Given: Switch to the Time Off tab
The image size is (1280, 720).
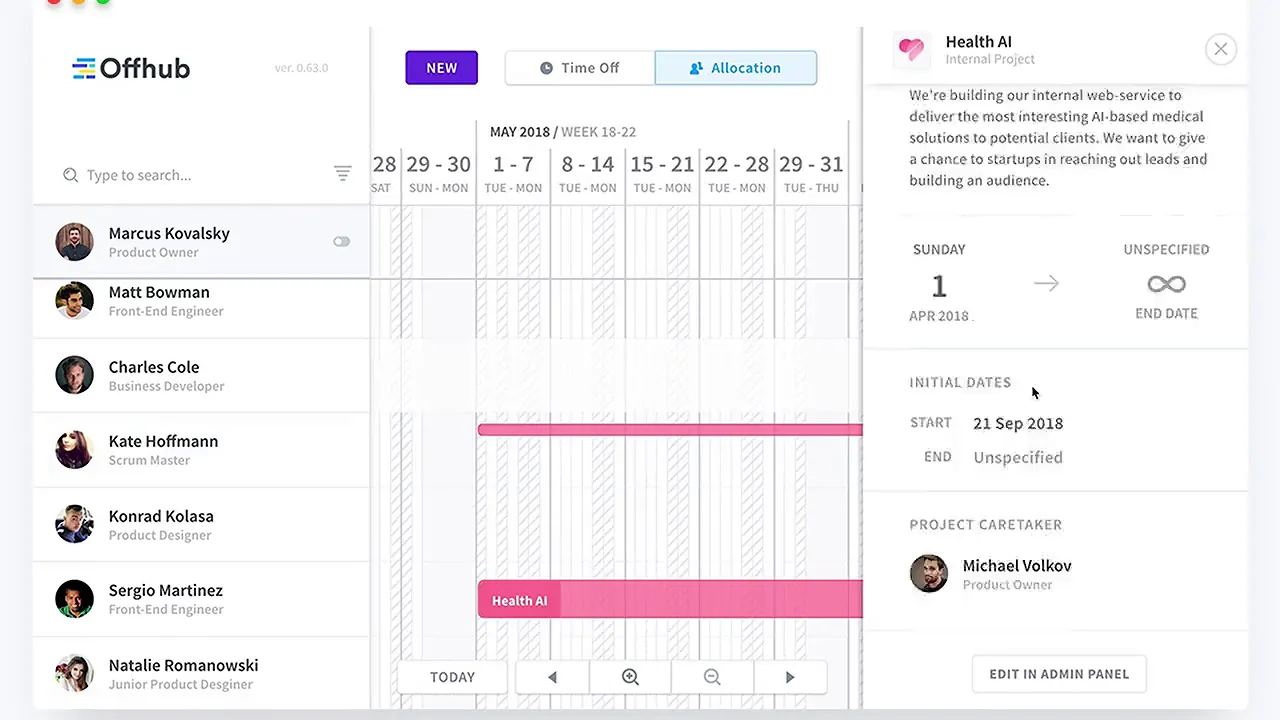Looking at the screenshot, I should pyautogui.click(x=580, y=68).
